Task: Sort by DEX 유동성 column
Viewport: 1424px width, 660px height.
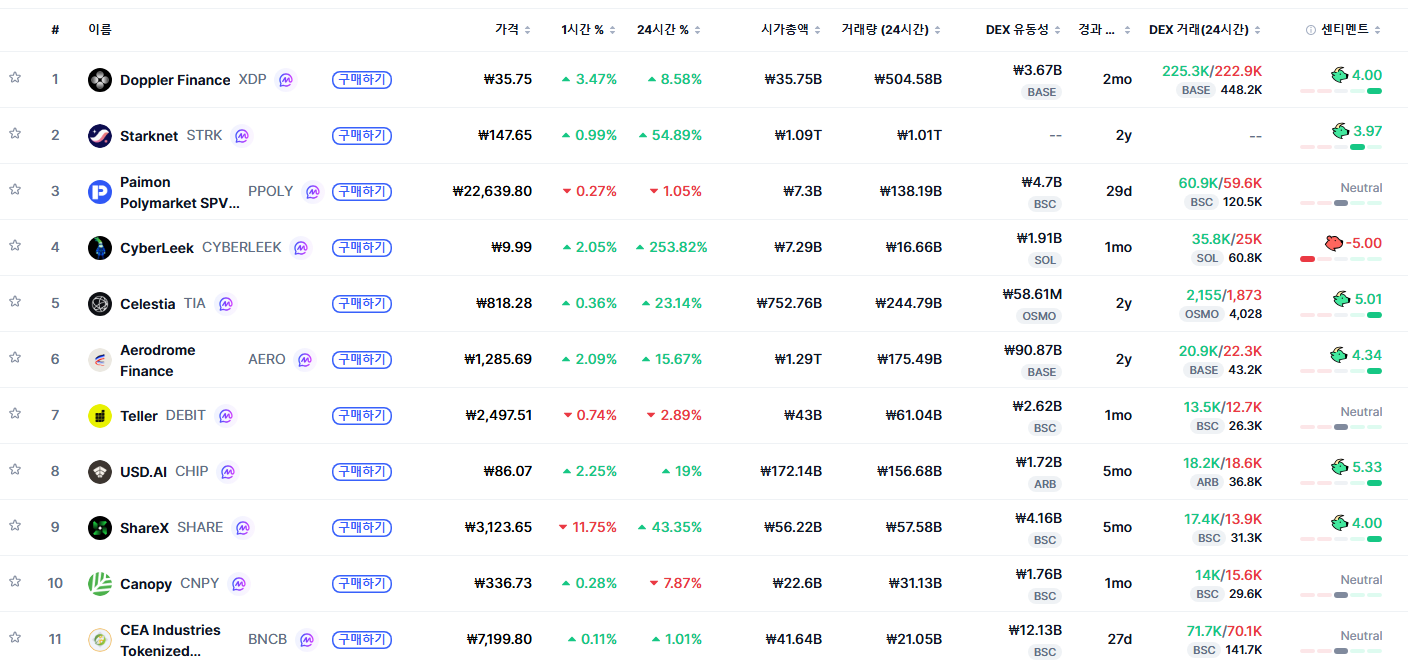Action: click(1024, 30)
